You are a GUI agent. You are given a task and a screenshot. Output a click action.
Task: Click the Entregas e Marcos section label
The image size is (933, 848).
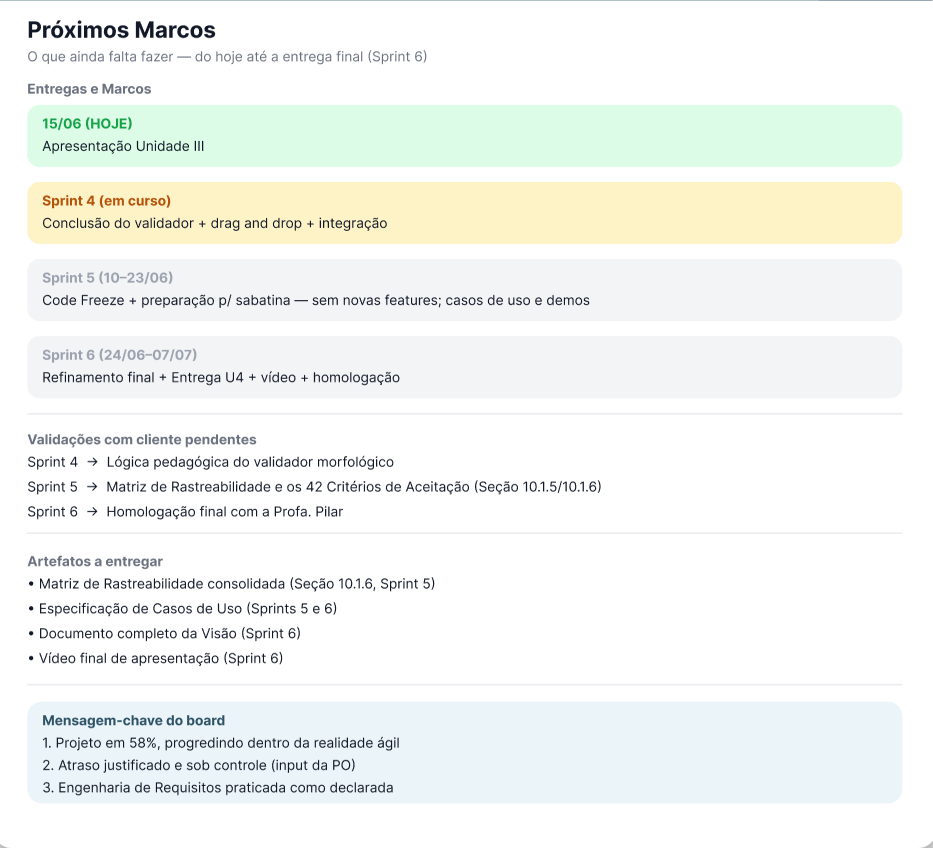coord(89,89)
